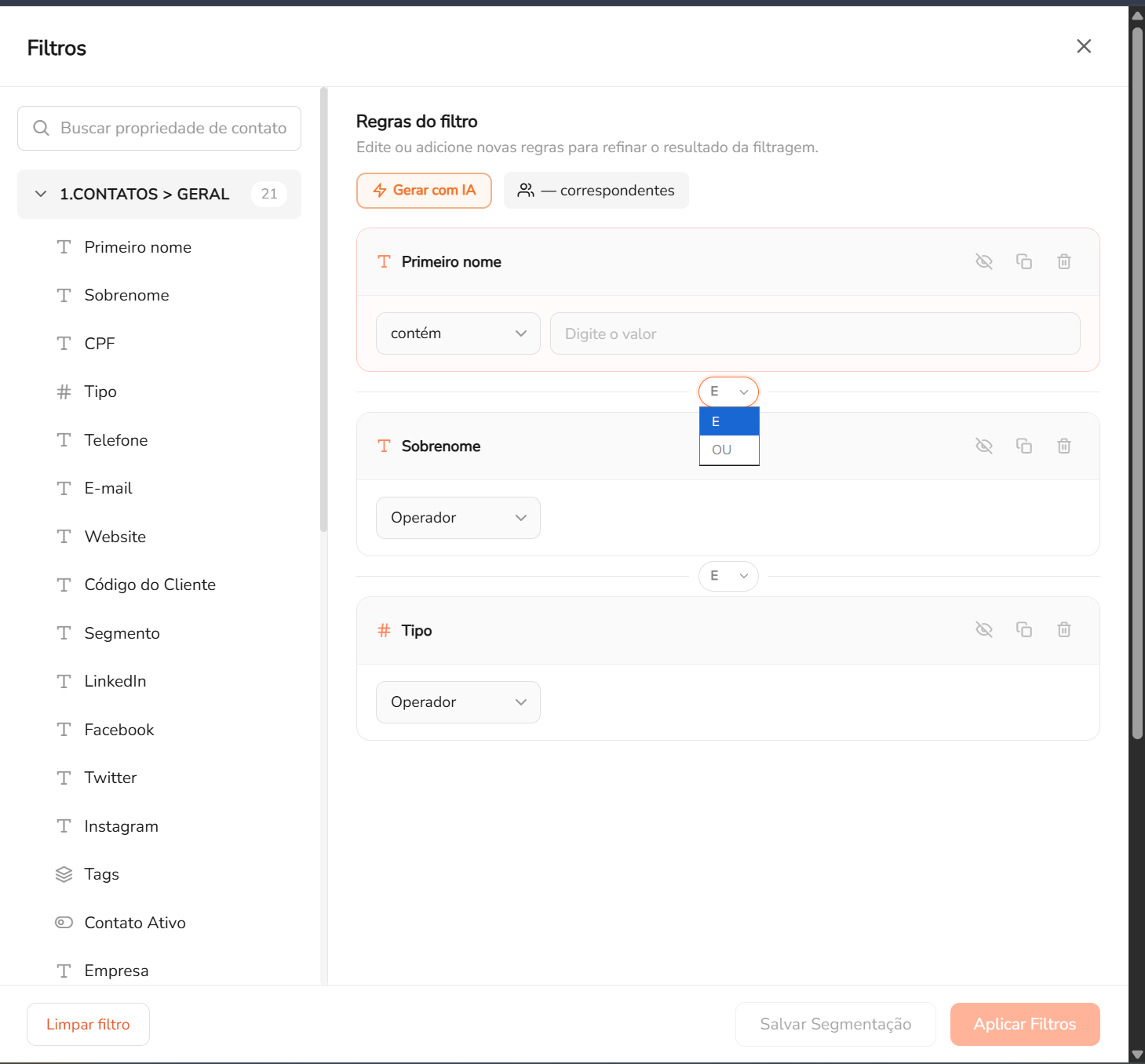Click Aplicar Filtros button
This screenshot has height=1064, width=1145.
(1025, 1024)
